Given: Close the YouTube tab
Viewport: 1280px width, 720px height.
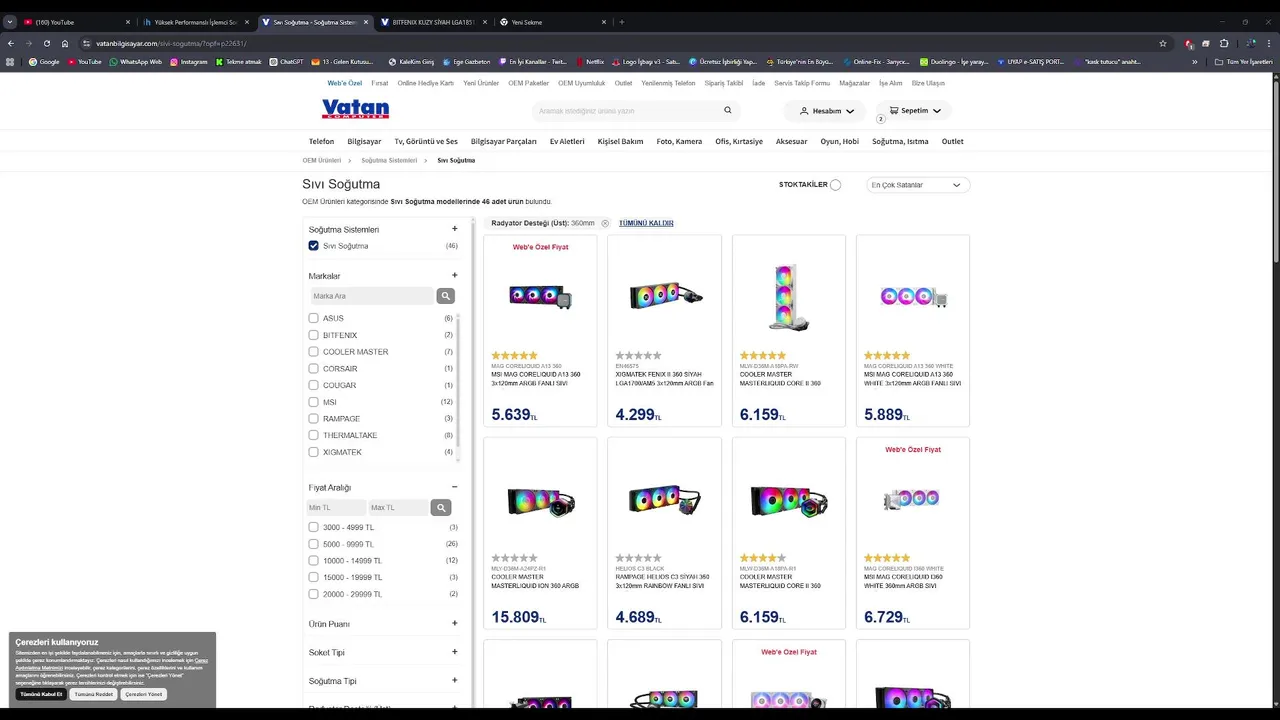Looking at the screenshot, I should [x=127, y=22].
